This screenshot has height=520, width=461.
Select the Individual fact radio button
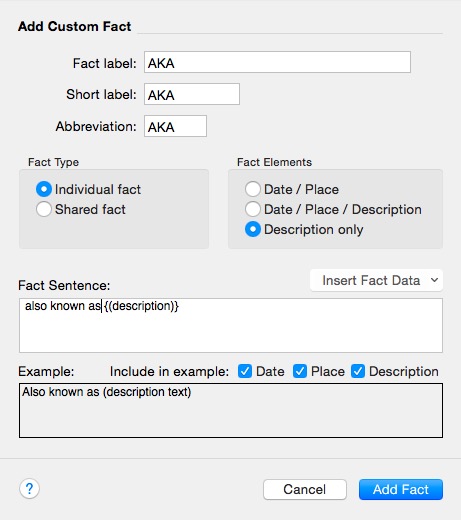pyautogui.click(x=44, y=189)
